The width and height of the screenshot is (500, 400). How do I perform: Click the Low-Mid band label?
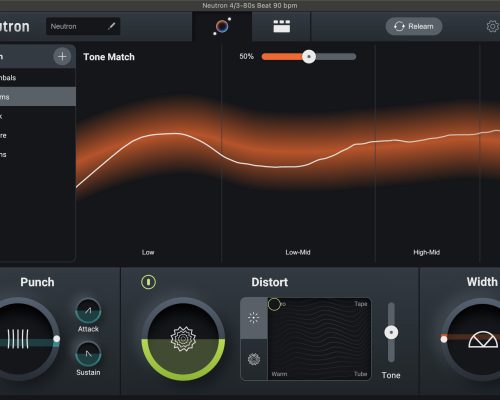298,252
